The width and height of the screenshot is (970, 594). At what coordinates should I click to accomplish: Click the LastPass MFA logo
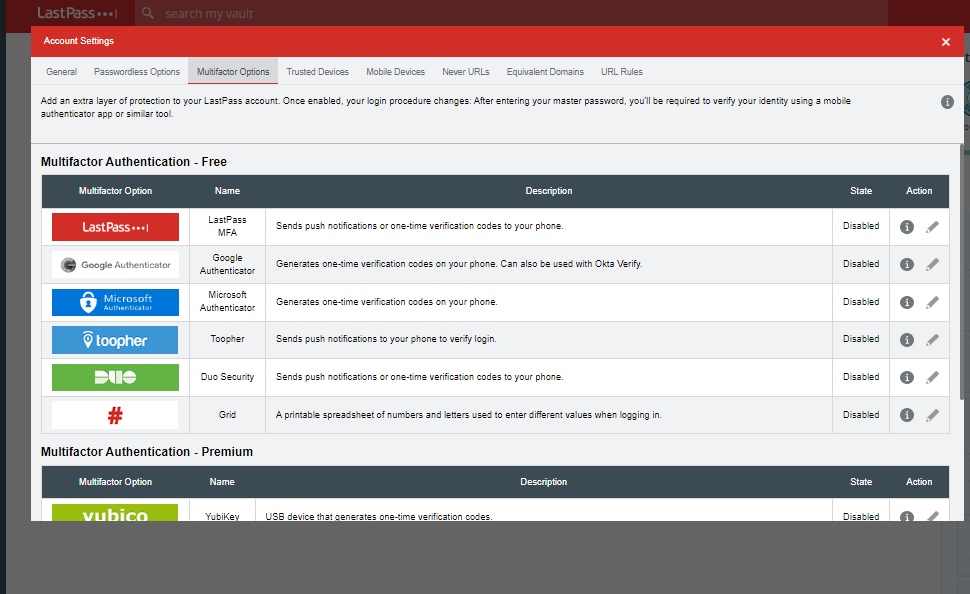click(x=115, y=227)
